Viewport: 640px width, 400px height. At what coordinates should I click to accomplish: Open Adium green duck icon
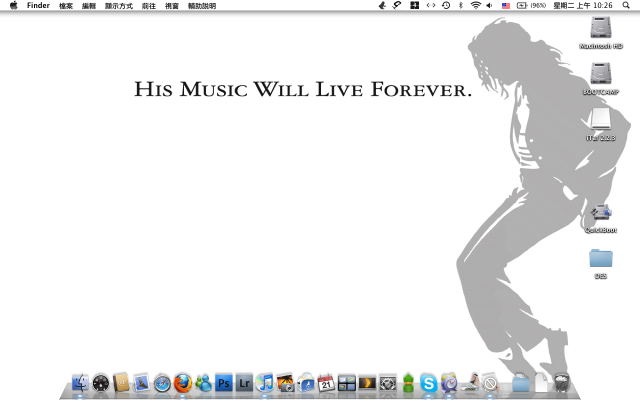click(x=408, y=383)
